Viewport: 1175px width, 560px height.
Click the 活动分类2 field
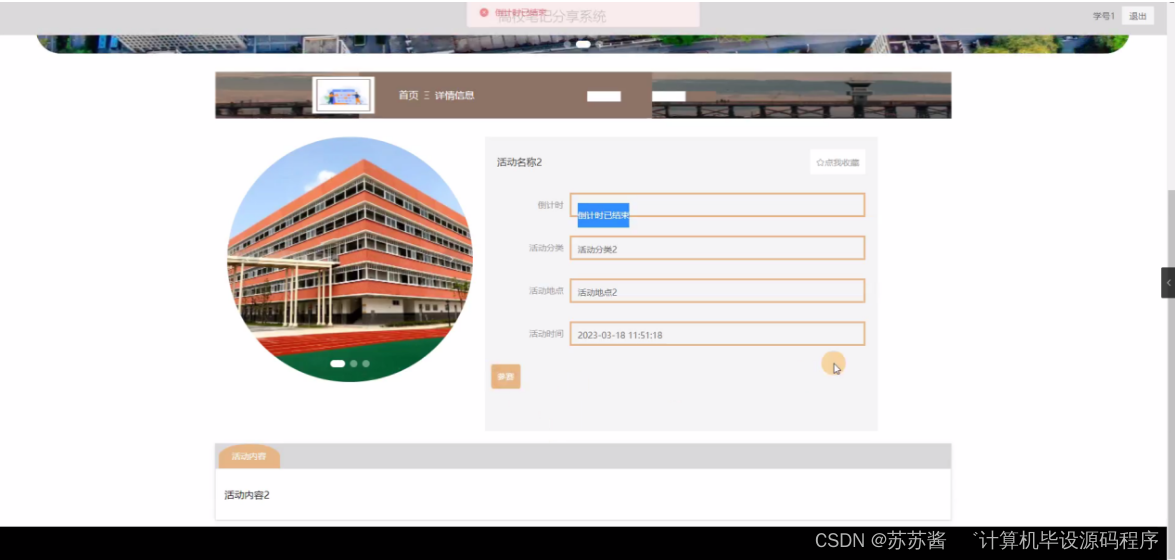coord(717,248)
